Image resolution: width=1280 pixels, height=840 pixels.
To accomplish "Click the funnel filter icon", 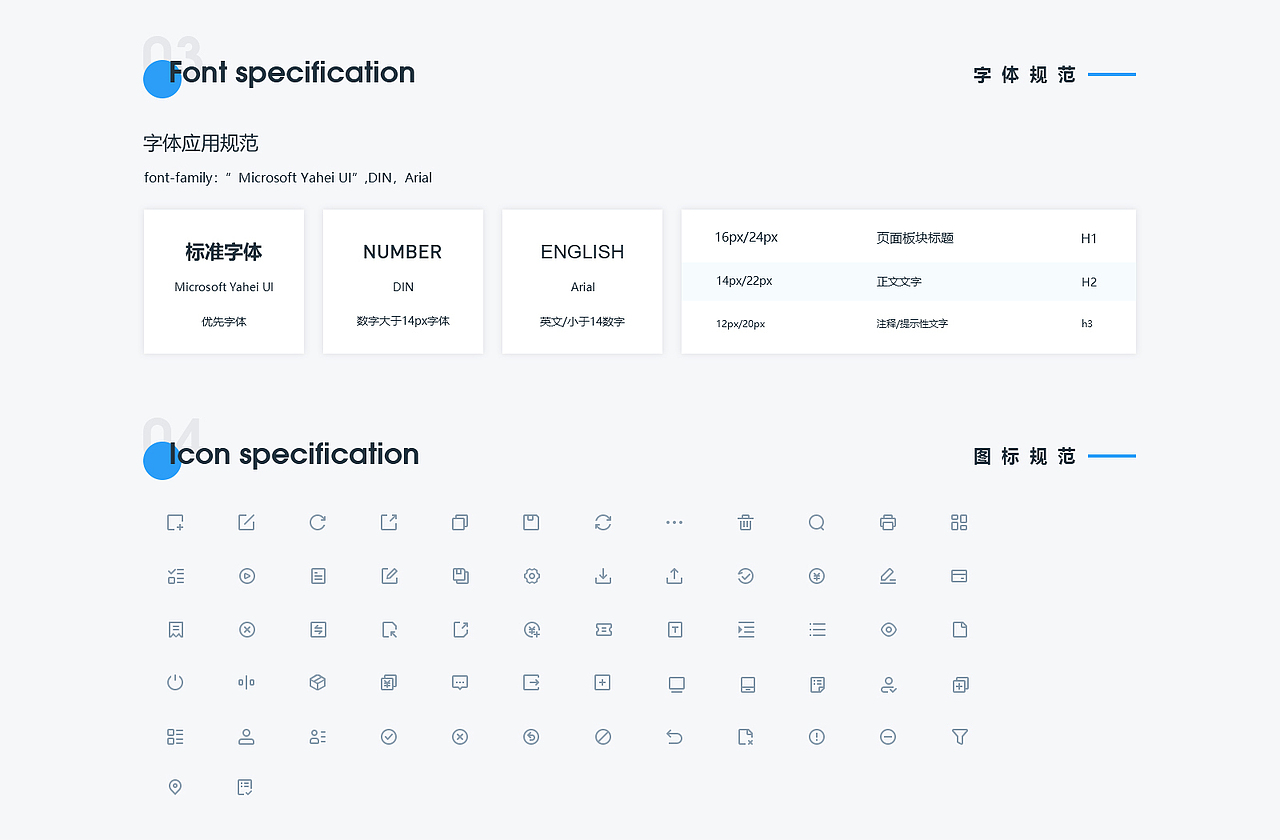I will [960, 737].
